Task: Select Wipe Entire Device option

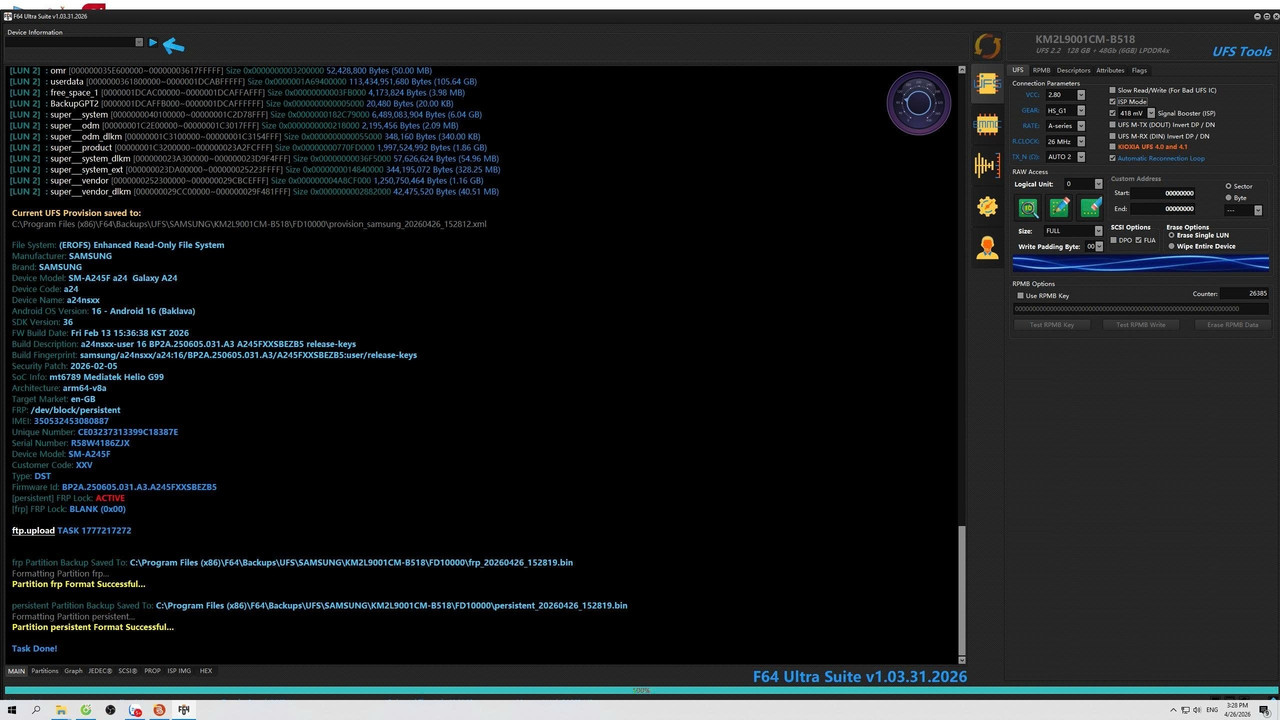Action: tap(1171, 246)
